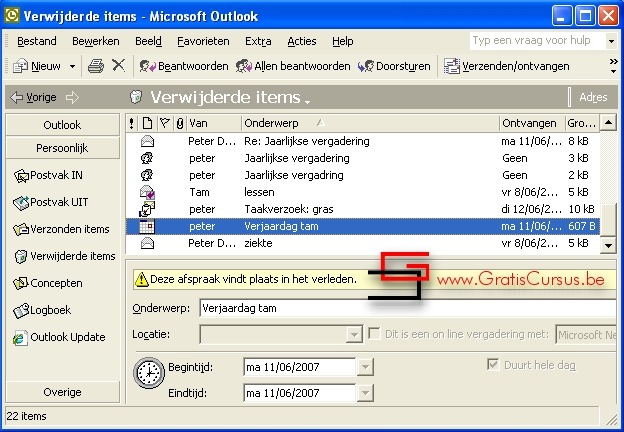Open Postvak UIT shortcut
This screenshot has width=624, height=432.
pyautogui.click(x=50, y=202)
